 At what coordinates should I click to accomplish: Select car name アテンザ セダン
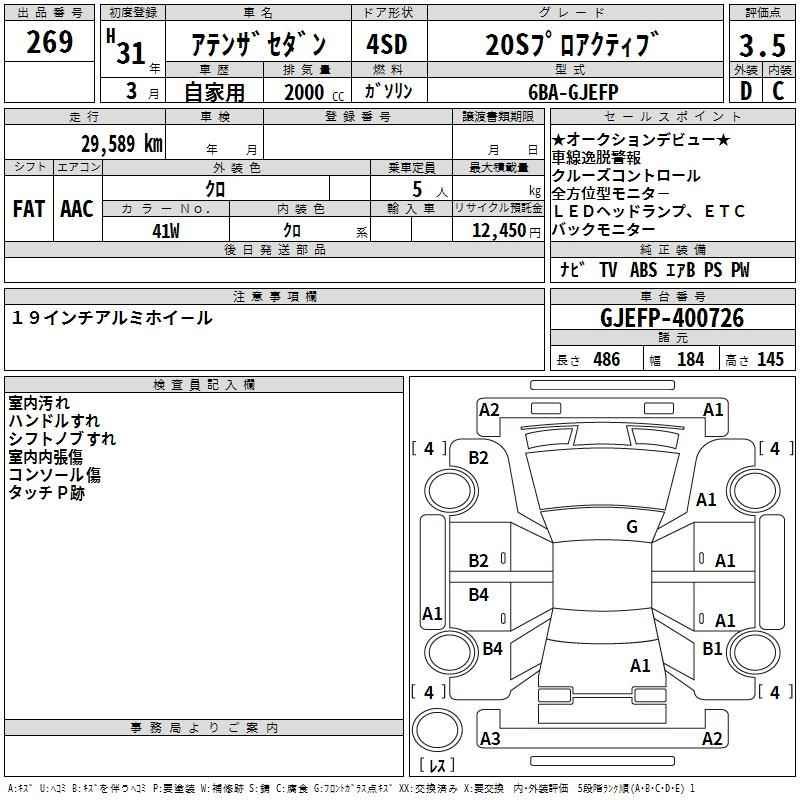[258, 44]
